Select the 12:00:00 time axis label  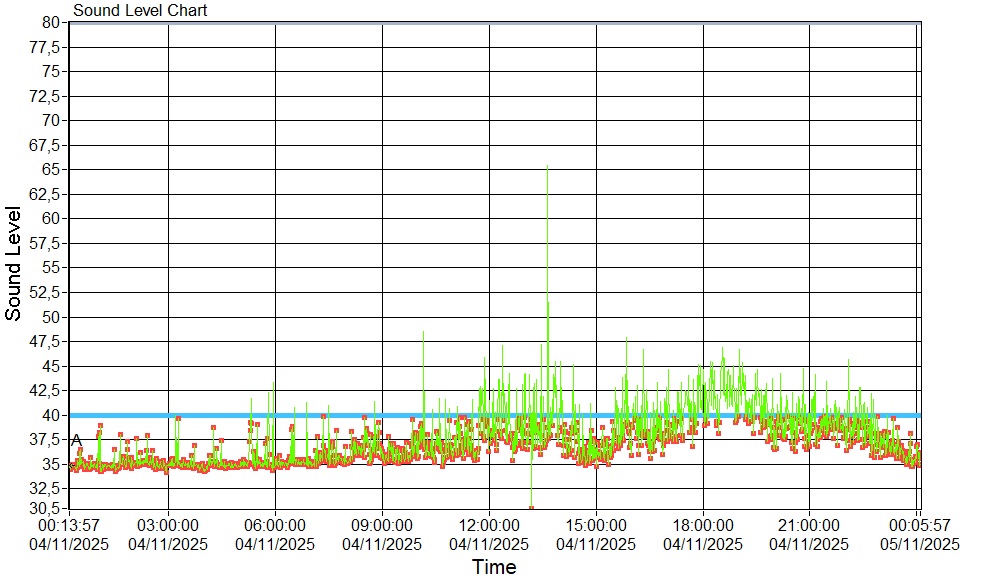489,524
